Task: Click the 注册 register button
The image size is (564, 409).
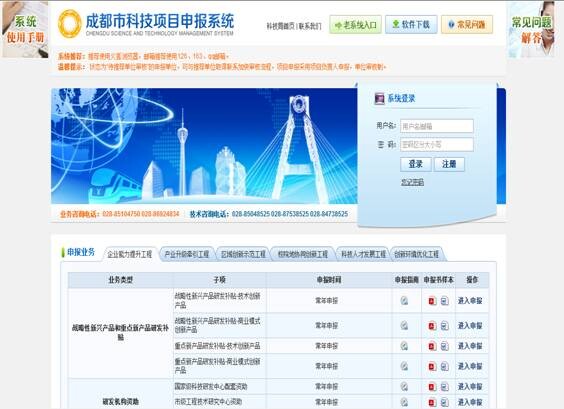Action: click(449, 164)
